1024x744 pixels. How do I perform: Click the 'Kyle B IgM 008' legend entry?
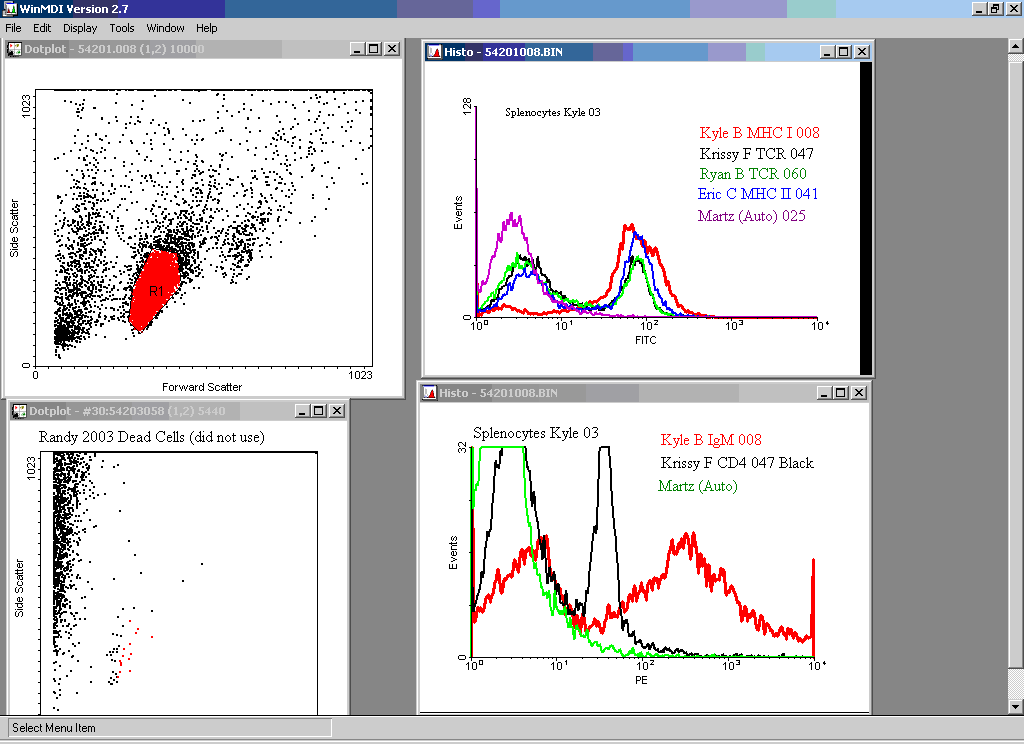coord(711,440)
